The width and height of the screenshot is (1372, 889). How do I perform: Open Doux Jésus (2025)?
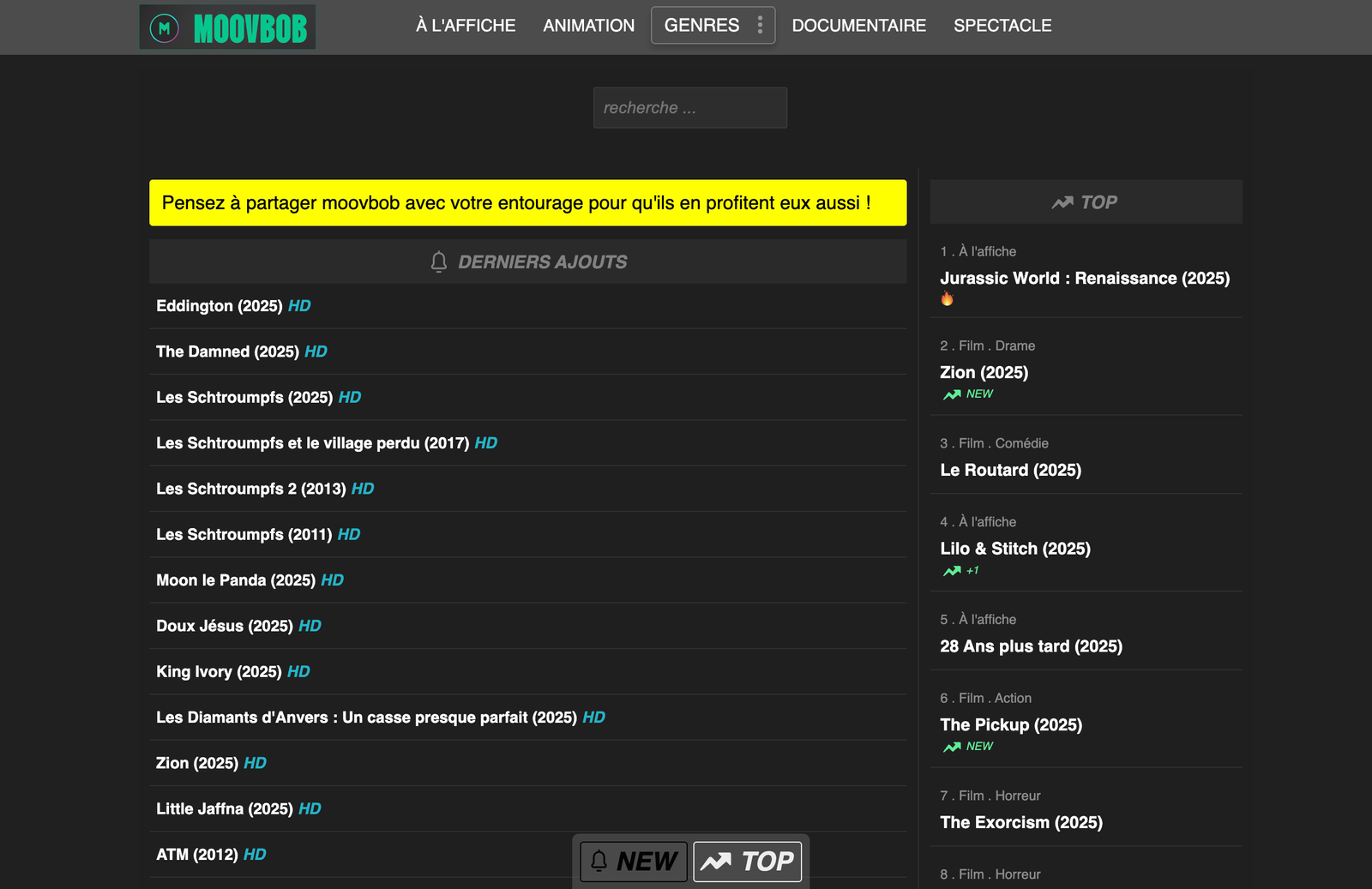point(225,626)
